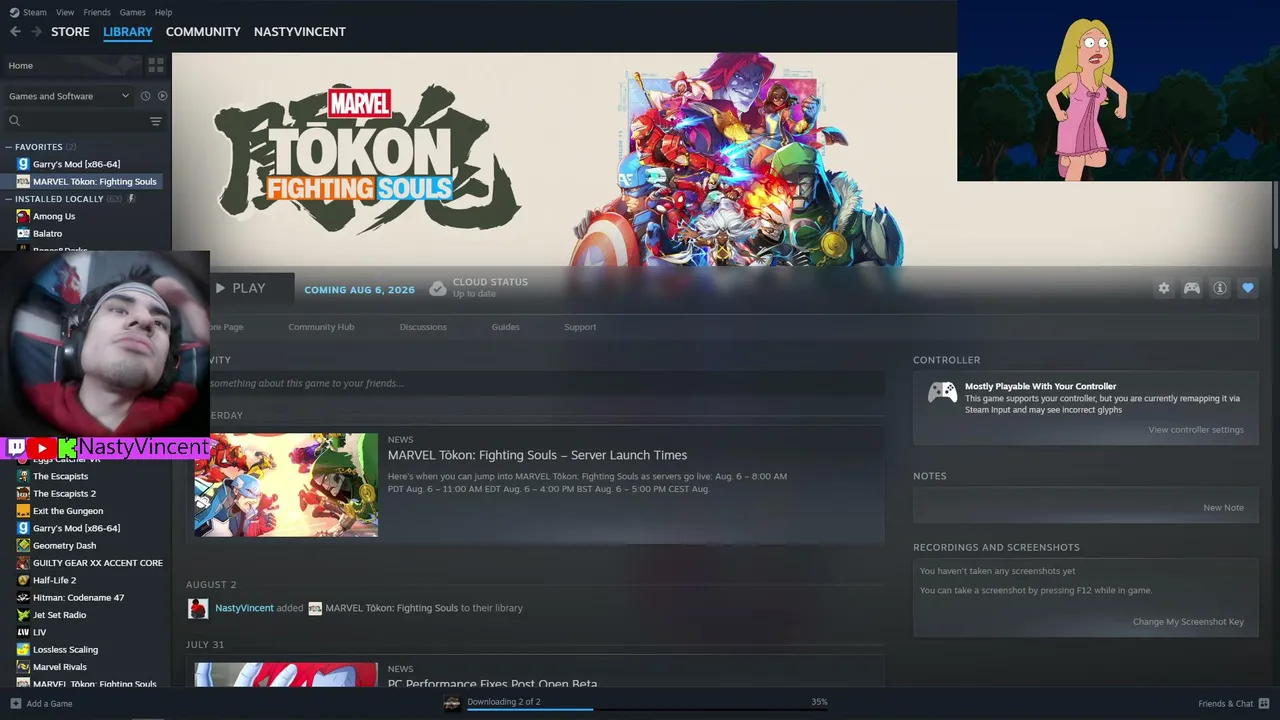Select Garry's Mod in Favorites
This screenshot has width=1280, height=720.
click(76, 164)
